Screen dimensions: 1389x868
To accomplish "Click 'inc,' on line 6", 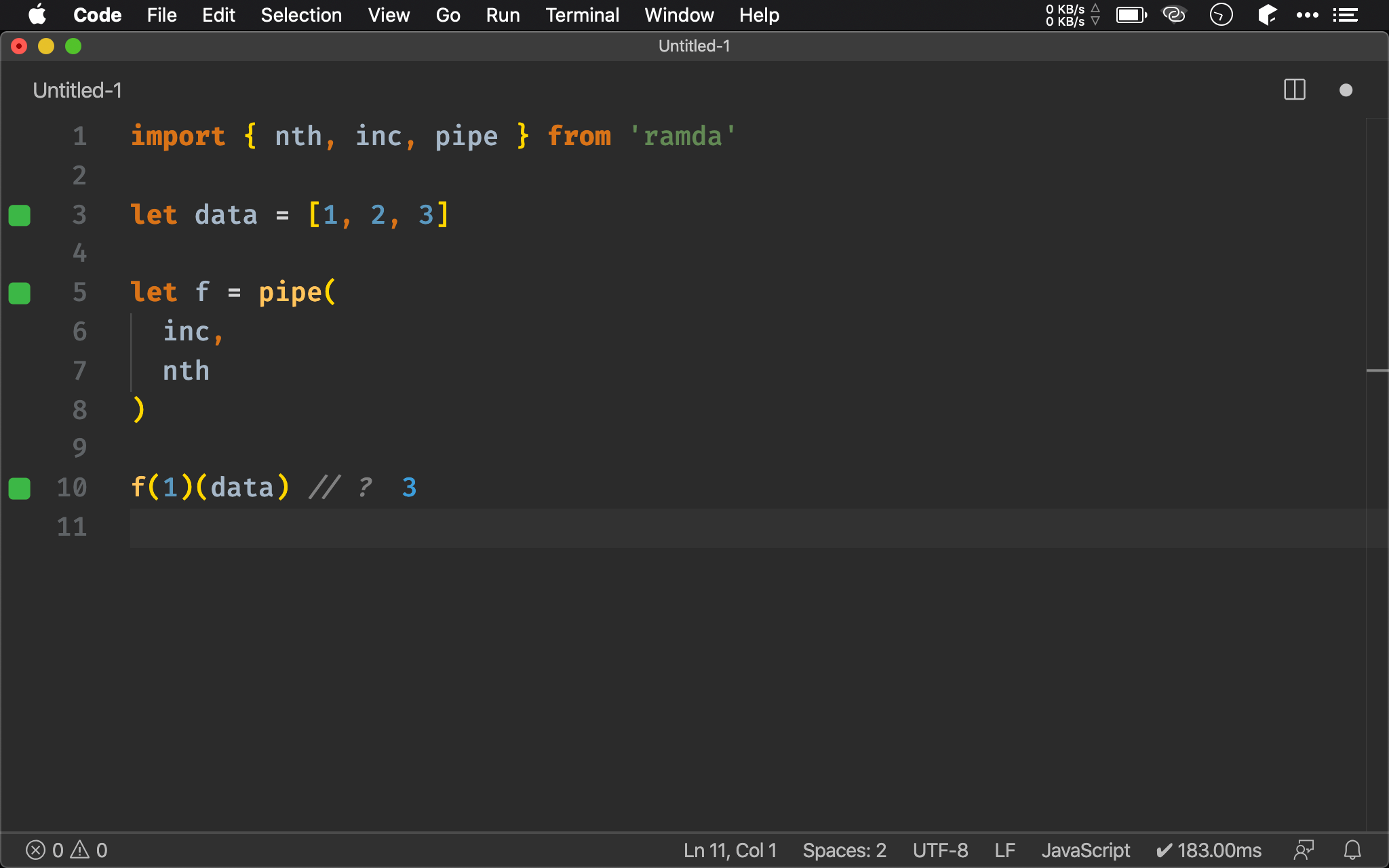I will pos(193,332).
